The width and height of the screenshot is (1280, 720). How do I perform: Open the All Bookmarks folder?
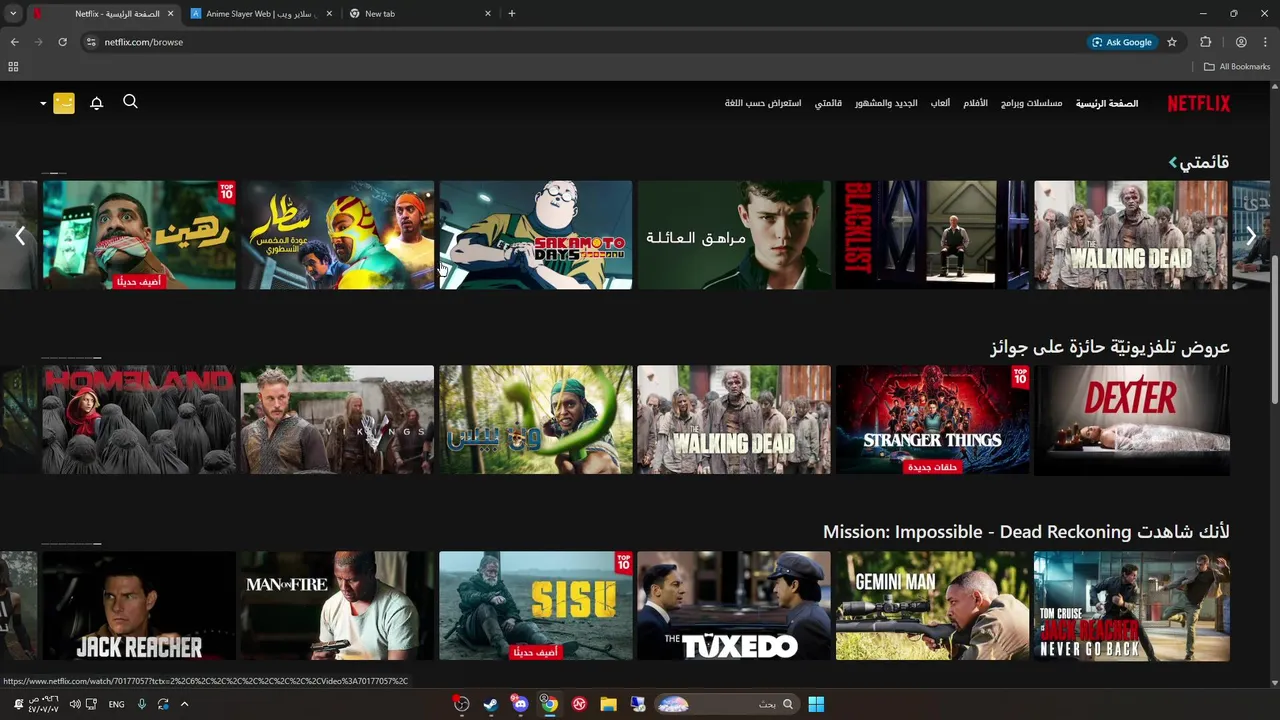[1237, 67]
